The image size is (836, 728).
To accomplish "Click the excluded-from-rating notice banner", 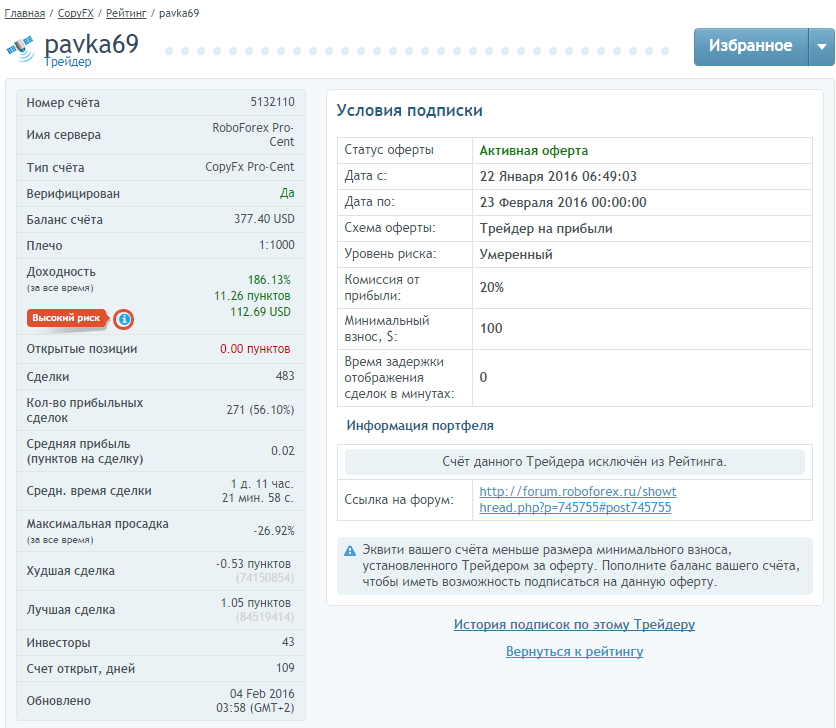I will (x=575, y=462).
